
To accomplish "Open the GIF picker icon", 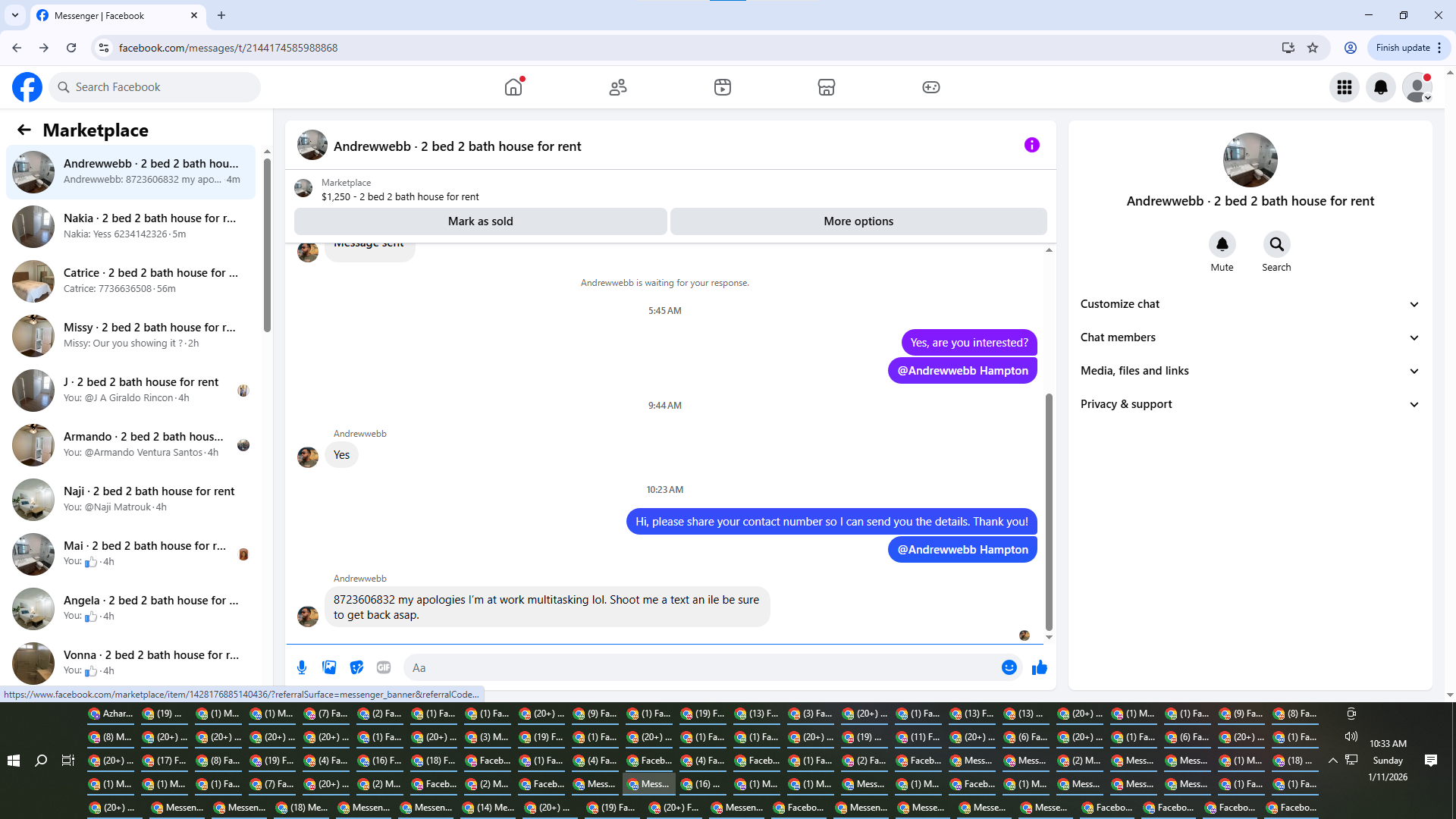I will (384, 667).
